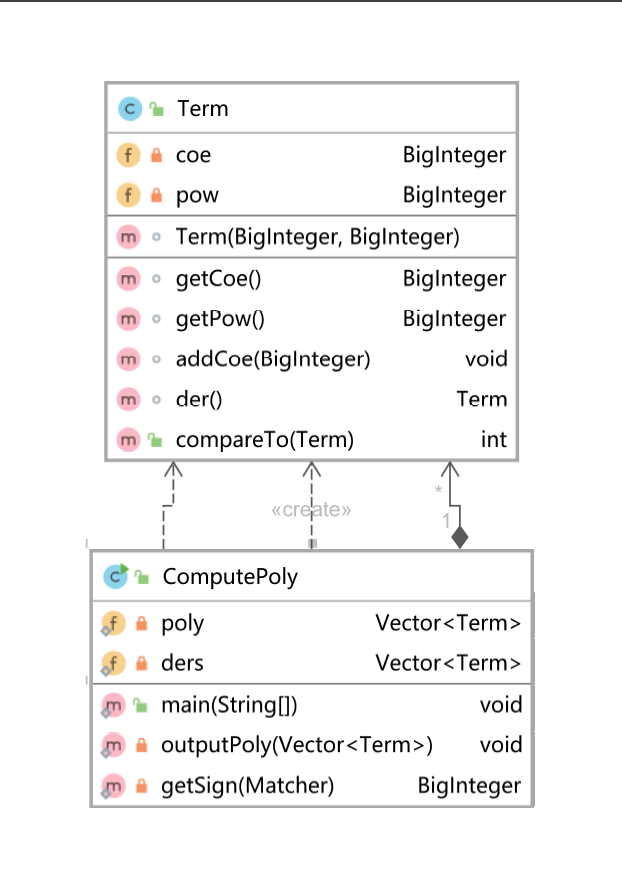Click the runnable class icon beside ComputePoly
This screenshot has height=887, width=622.
pyautogui.click(x=116, y=576)
